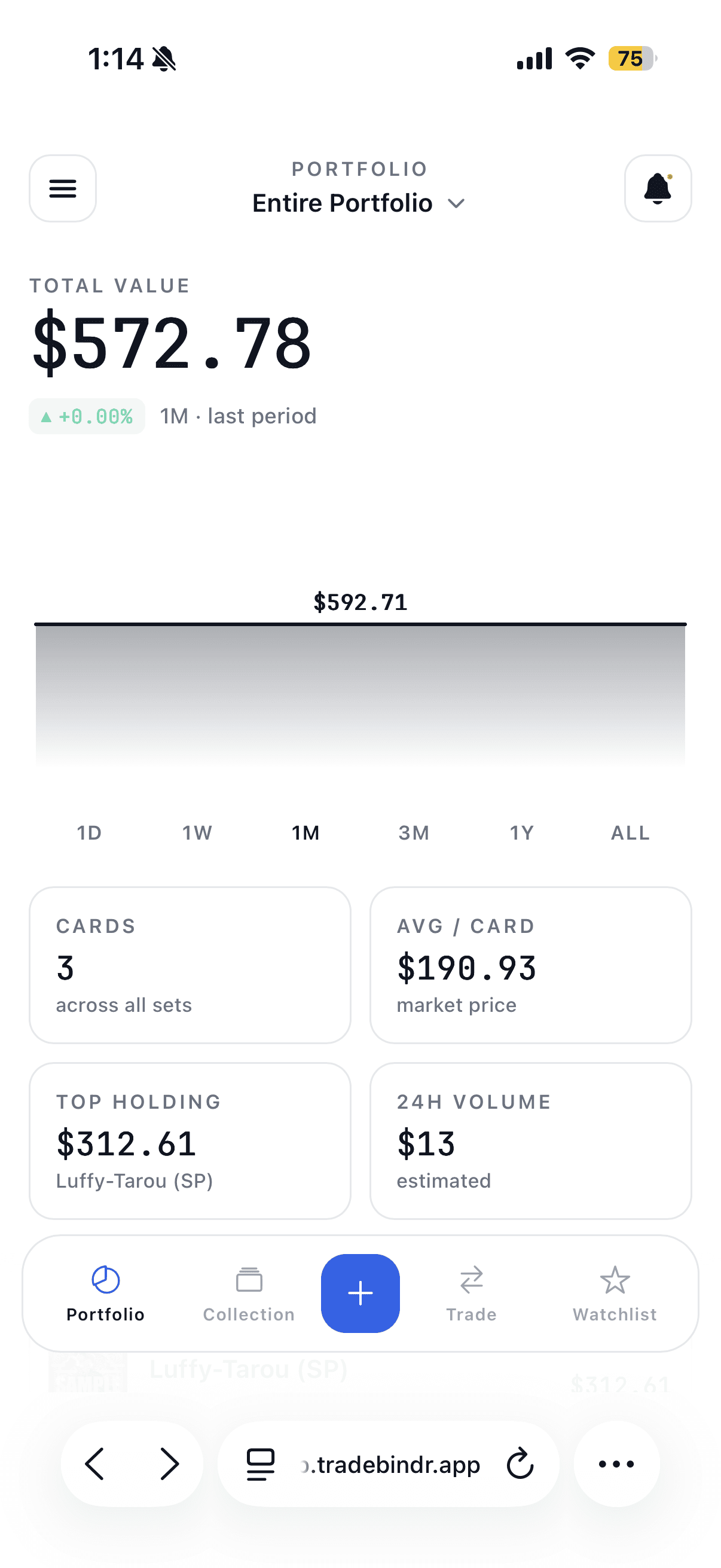Open browser tabs overview icon
Image resolution: width=721 pixels, height=1568 pixels.
pyautogui.click(x=261, y=1464)
